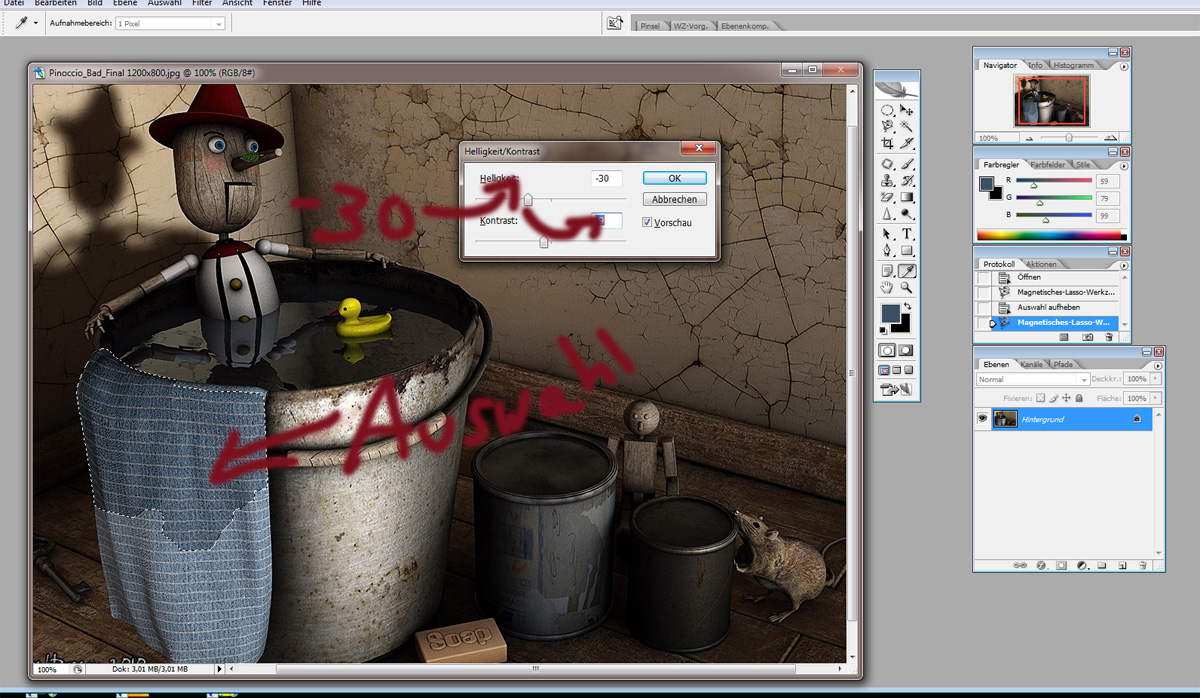Image resolution: width=1200 pixels, height=698 pixels.
Task: Click Helligkeit slider handle
Action: point(527,199)
